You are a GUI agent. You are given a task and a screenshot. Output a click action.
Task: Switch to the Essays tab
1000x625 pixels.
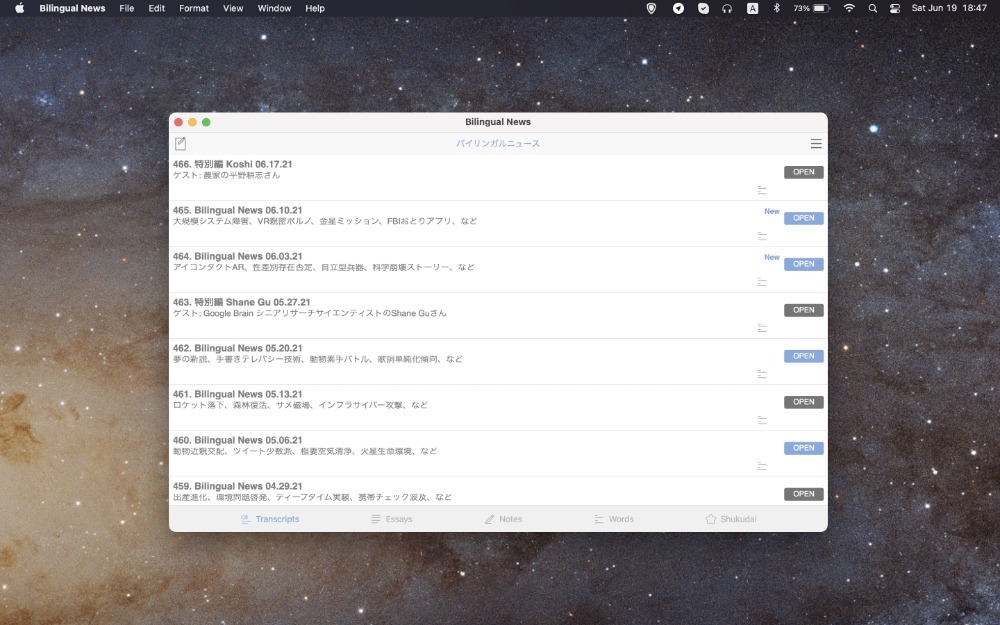392,519
